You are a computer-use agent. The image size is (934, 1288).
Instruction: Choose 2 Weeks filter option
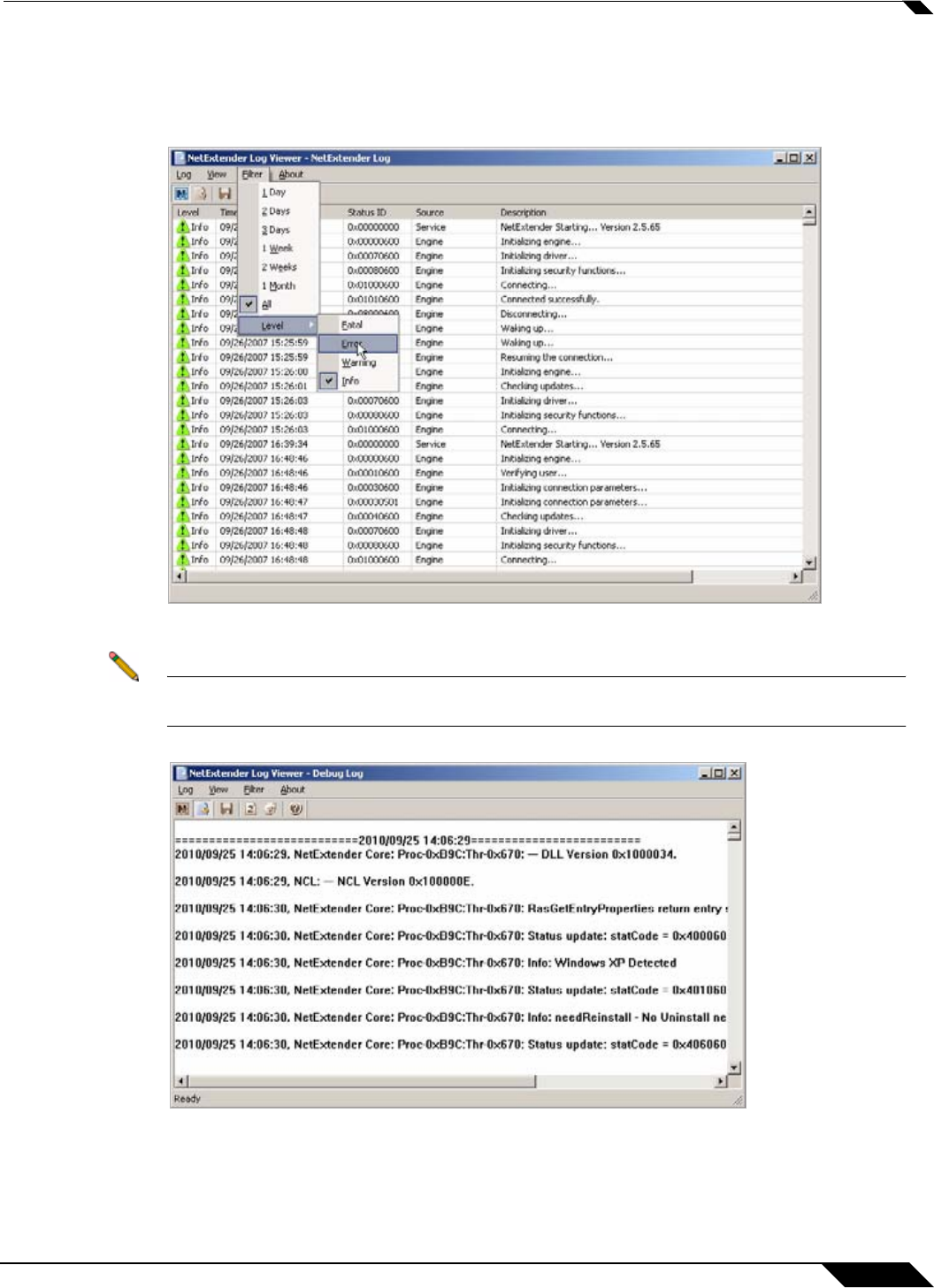pos(278,267)
